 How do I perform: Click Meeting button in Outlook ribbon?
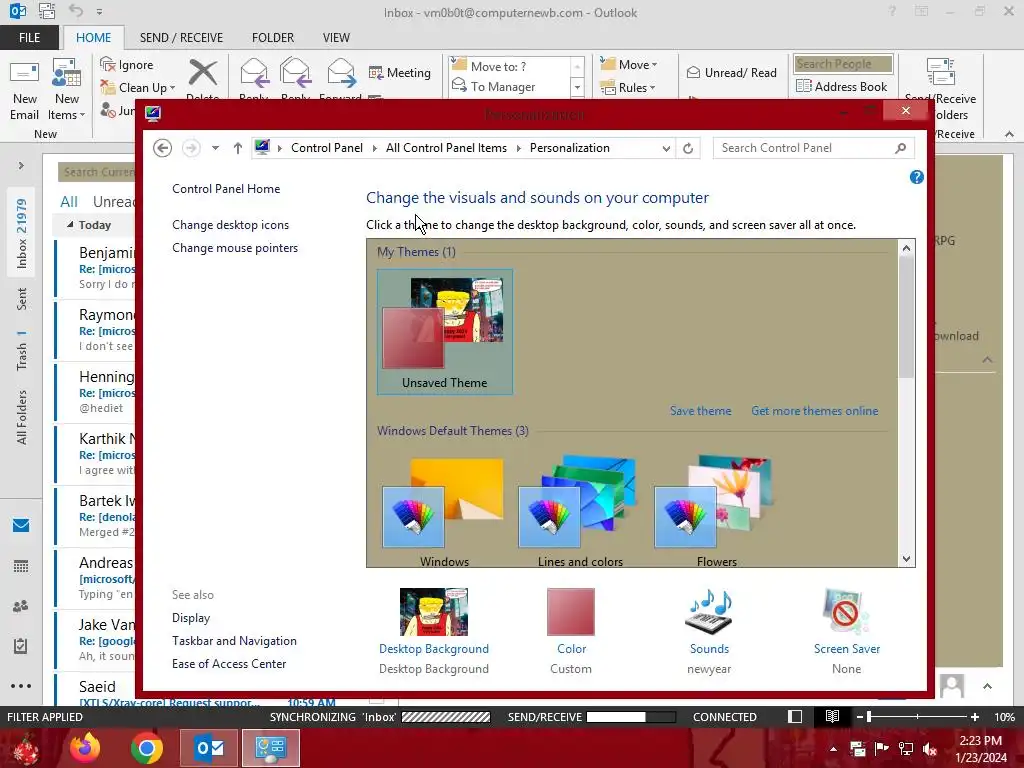tap(400, 72)
